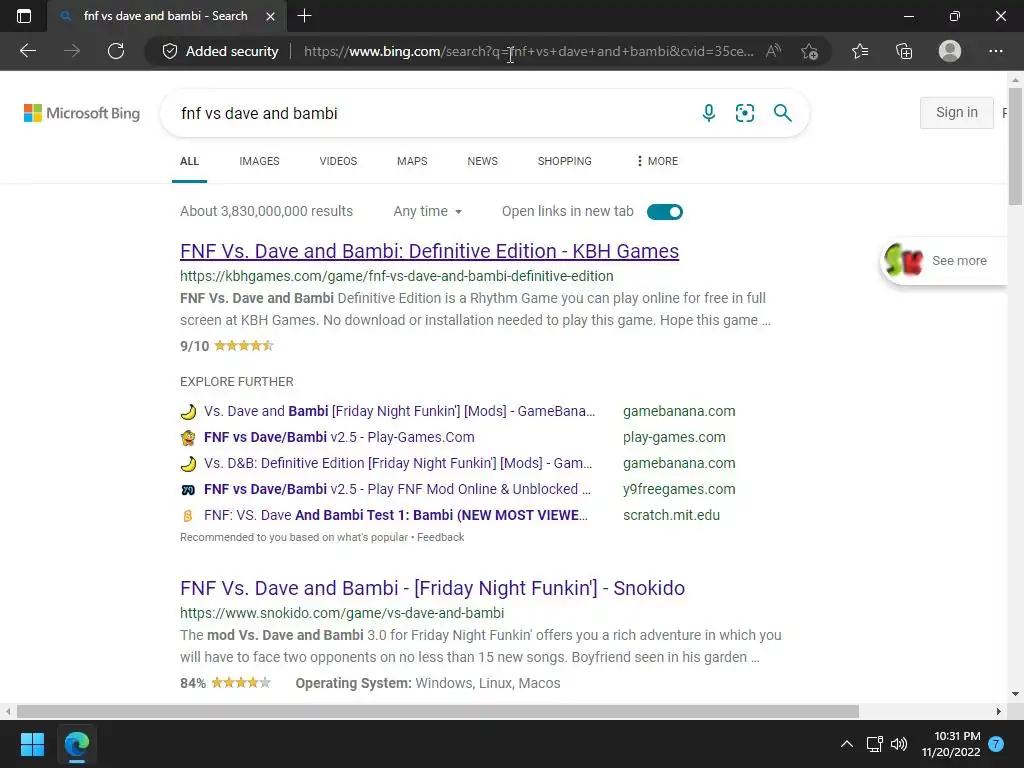This screenshot has height=768, width=1024.
Task: Switch to the MAPS tab
Action: 412,161
